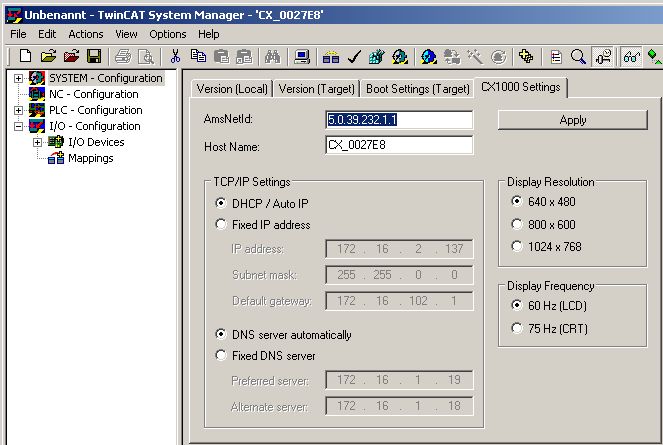Open the Actions menu
Viewport: 663px width, 445px height.
86,34
